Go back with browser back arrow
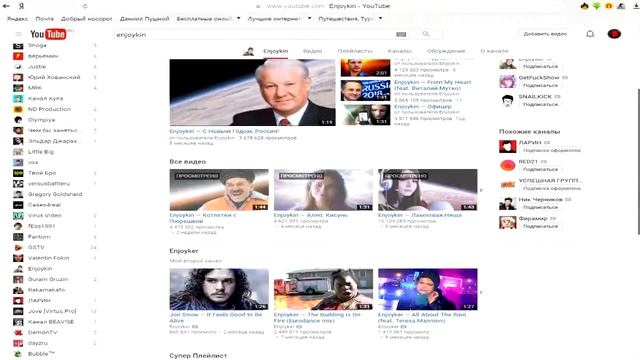Viewport: 640px width, 360px height. (x=6, y=6)
